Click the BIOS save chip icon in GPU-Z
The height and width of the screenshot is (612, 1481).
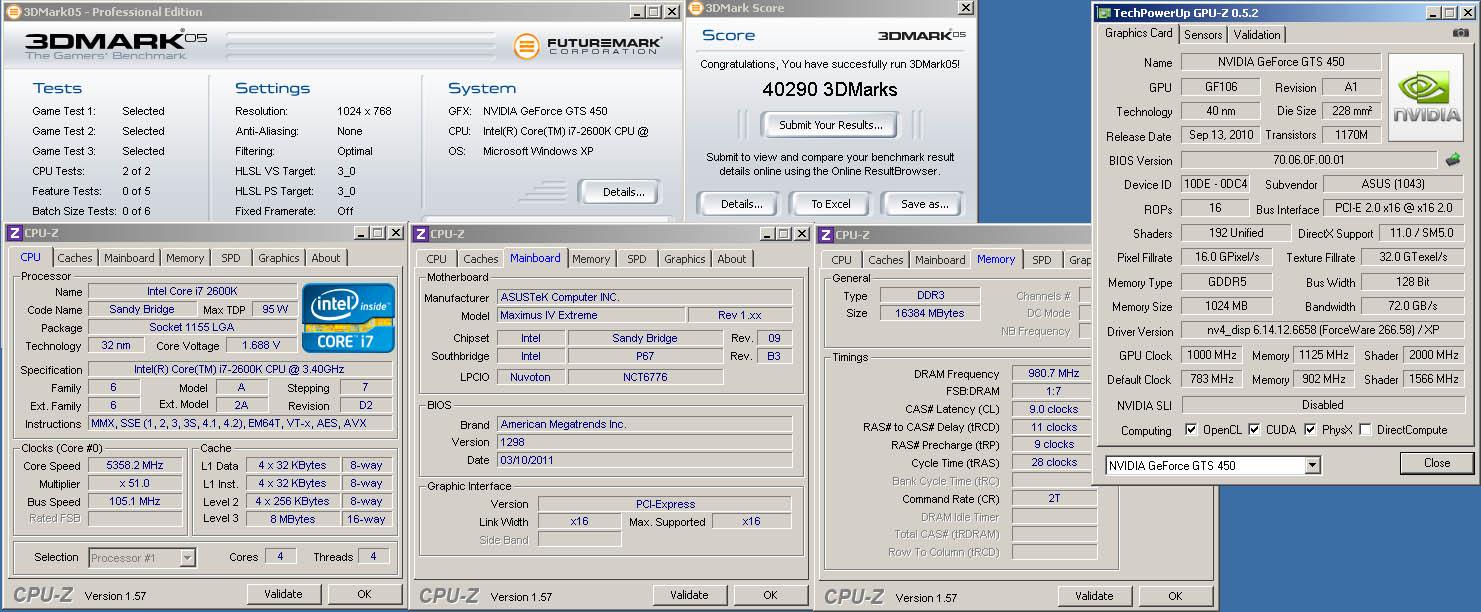coord(1453,160)
